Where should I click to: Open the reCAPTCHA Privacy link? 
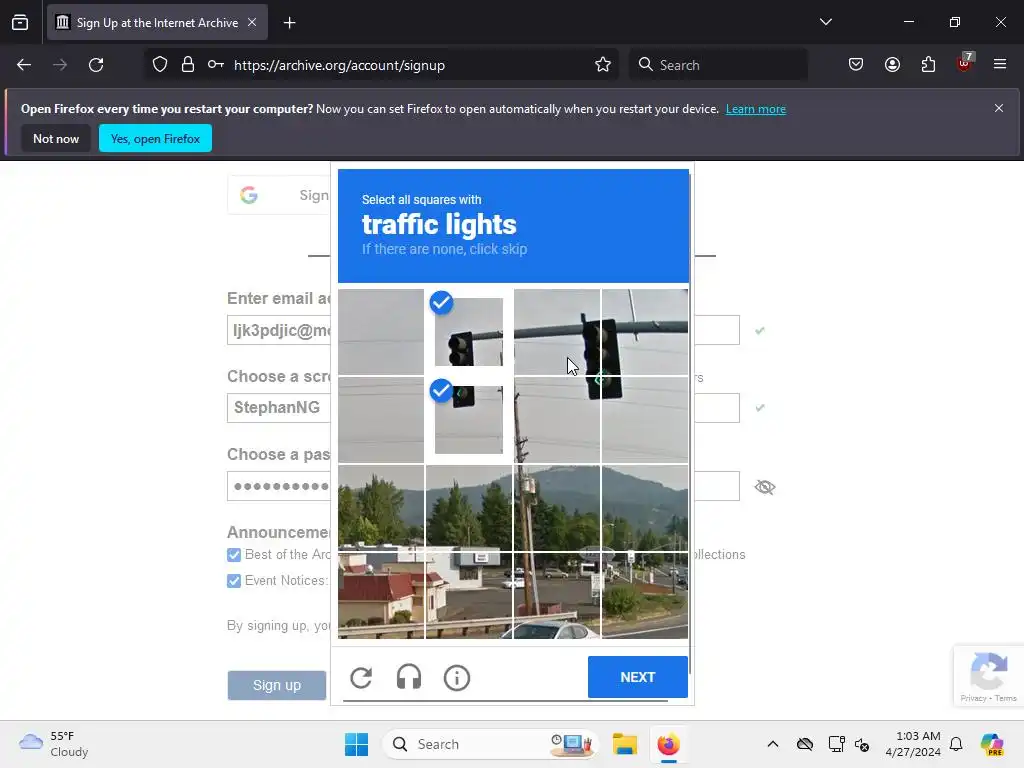coord(972,698)
